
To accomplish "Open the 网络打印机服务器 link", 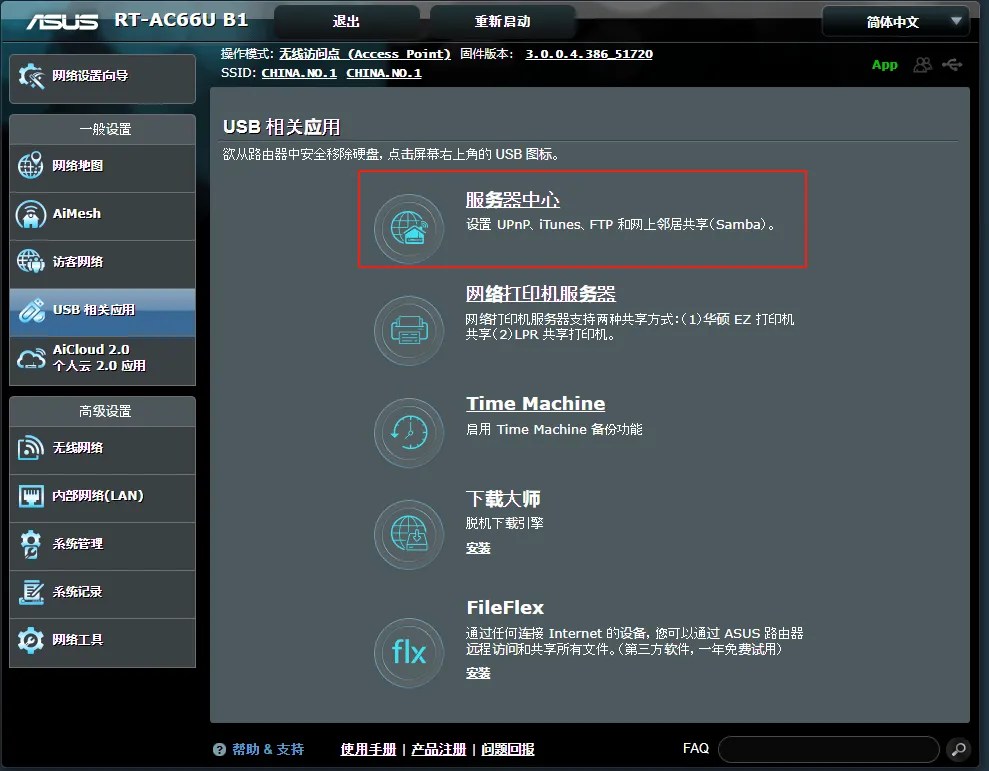I will [541, 294].
